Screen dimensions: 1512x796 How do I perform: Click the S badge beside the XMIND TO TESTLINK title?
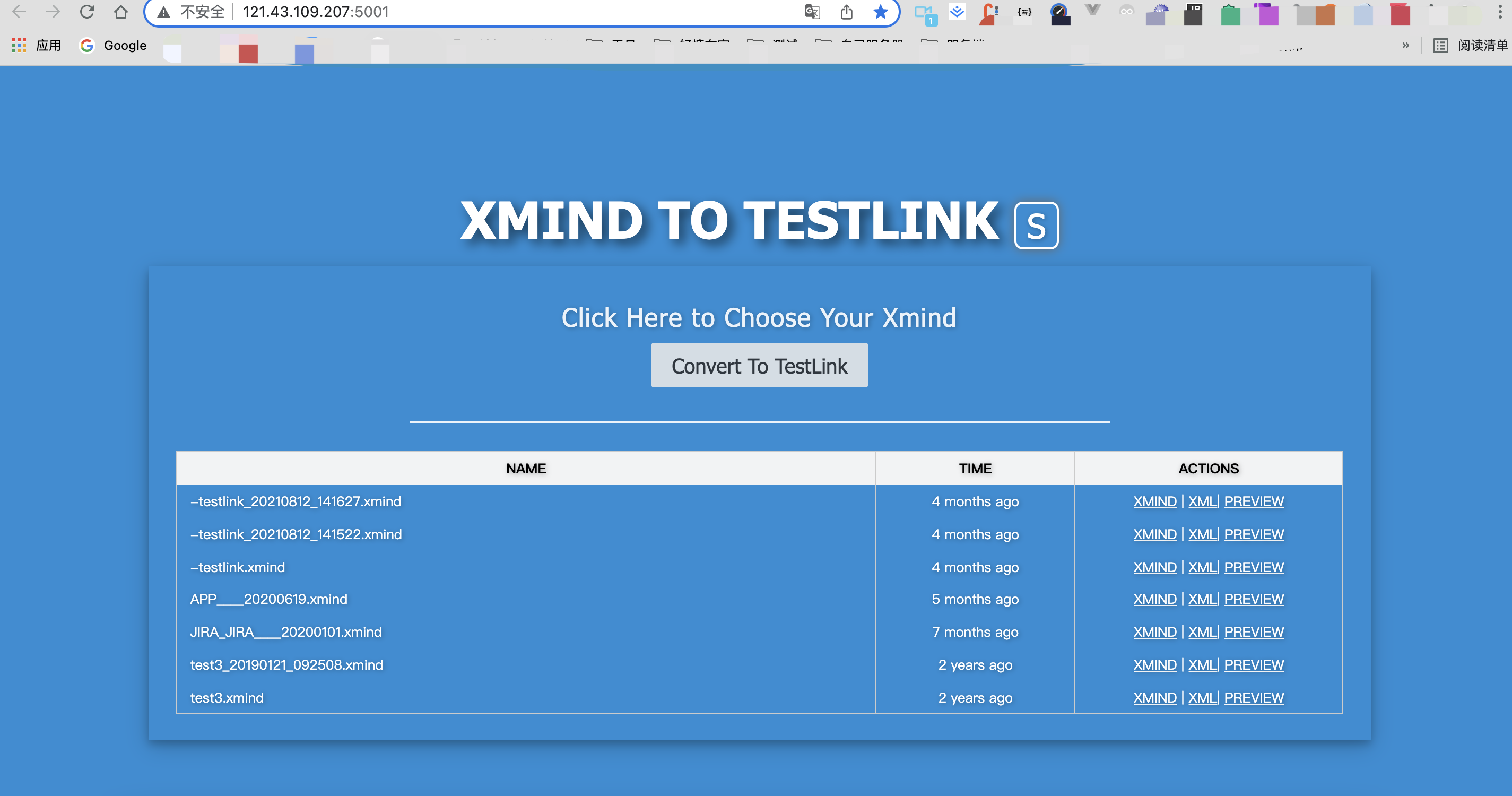1036,226
